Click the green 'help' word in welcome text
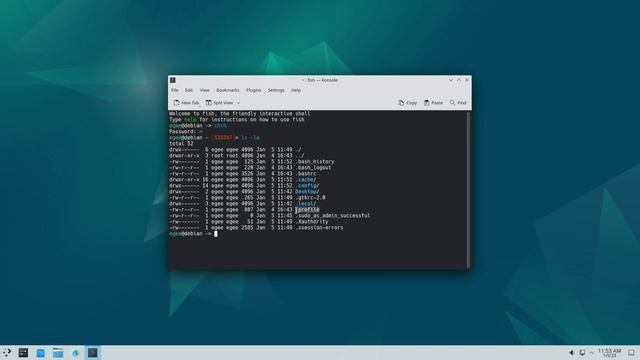This screenshot has width=640, height=360. point(190,120)
